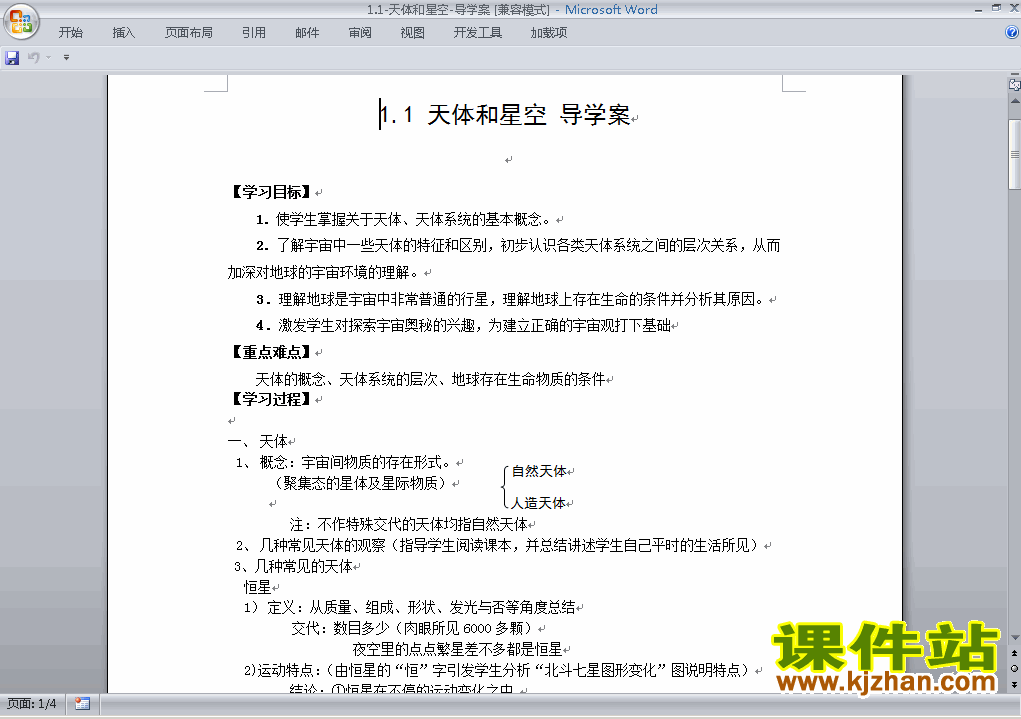Viewport: 1021px width, 719px height.
Task: Open the 开发工具 ribbon tab
Action: point(478,33)
